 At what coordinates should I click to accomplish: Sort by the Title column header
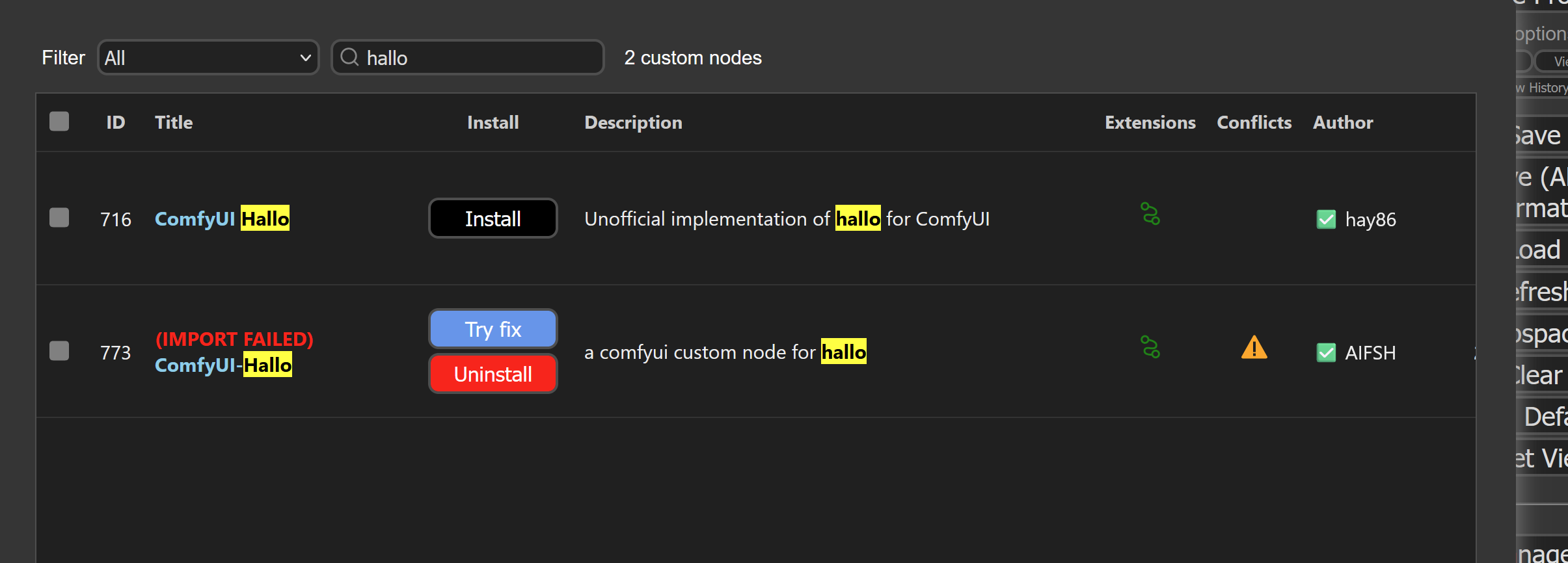pos(174,122)
